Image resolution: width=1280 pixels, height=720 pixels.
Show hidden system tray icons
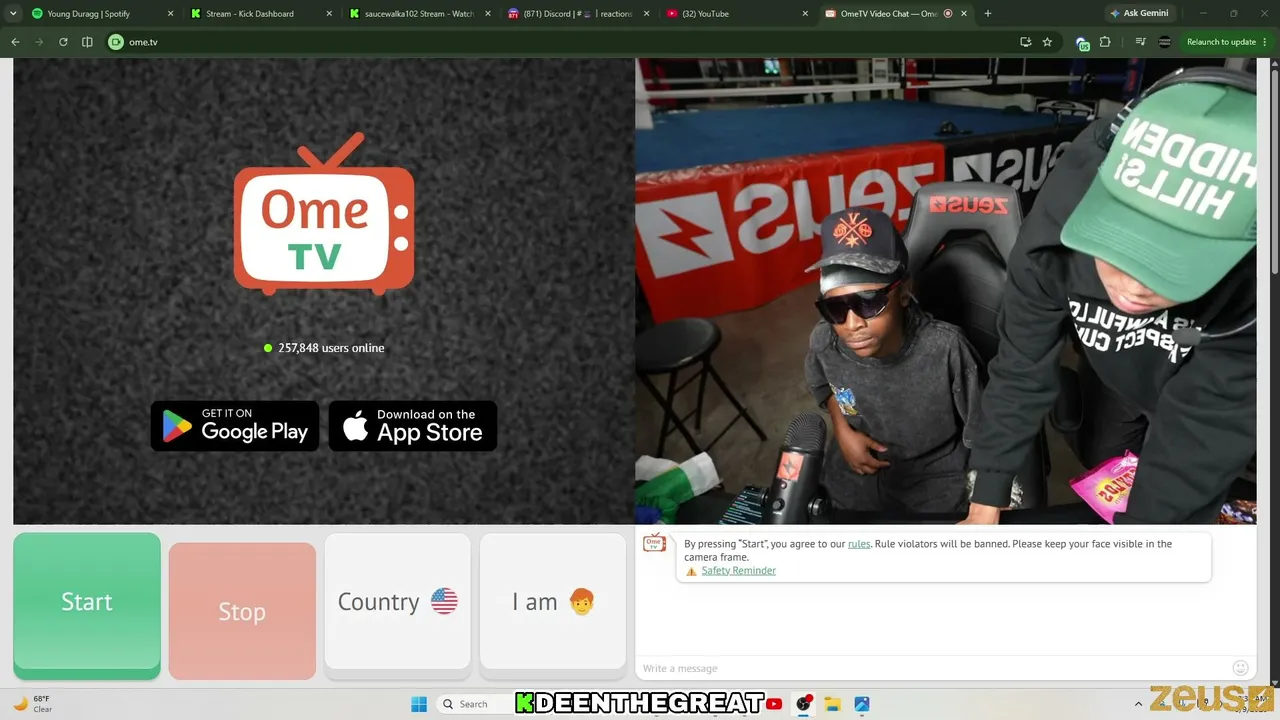[1138, 704]
